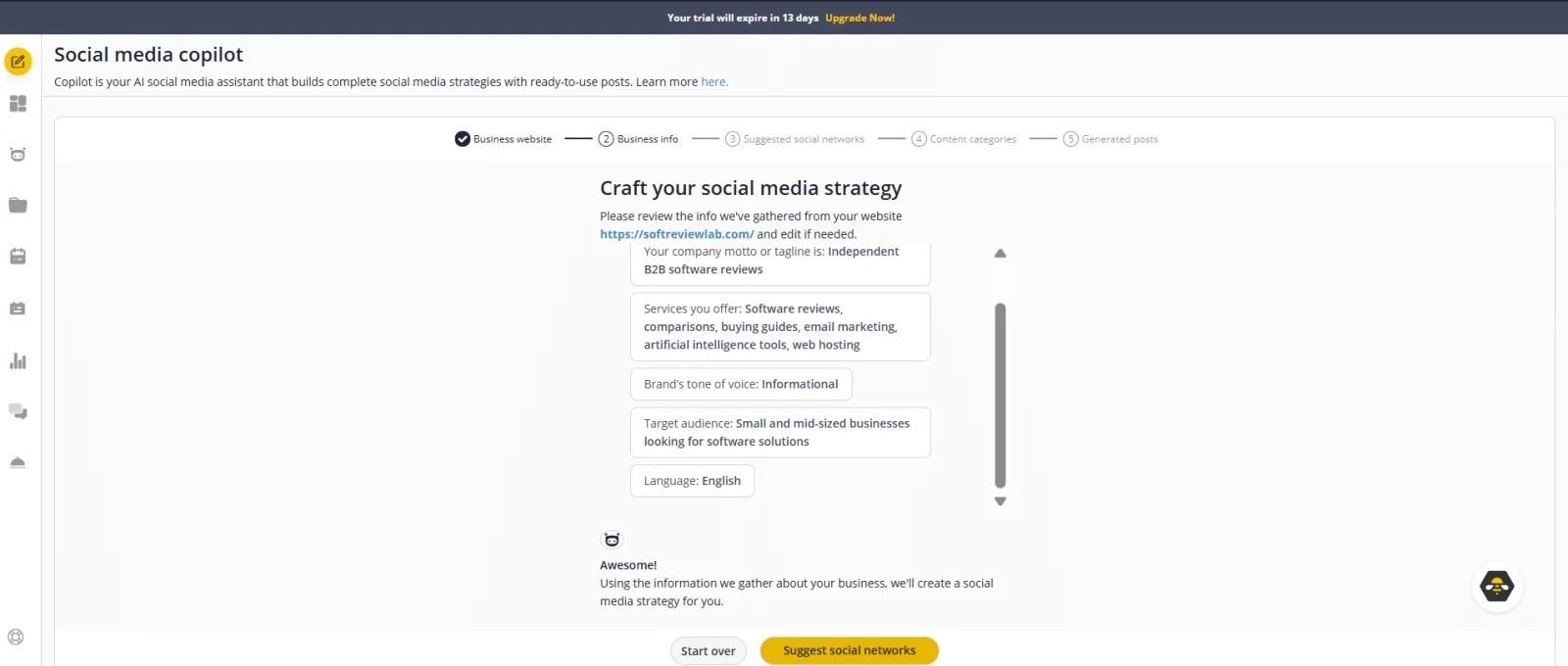
Task: Select the Content categories step
Action: click(963, 139)
